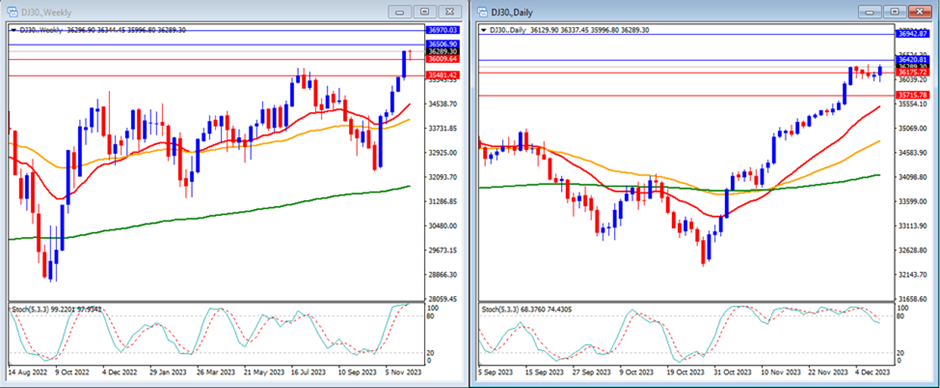Select the blue 36420.81 level label
940x388 pixels.
click(x=913, y=59)
